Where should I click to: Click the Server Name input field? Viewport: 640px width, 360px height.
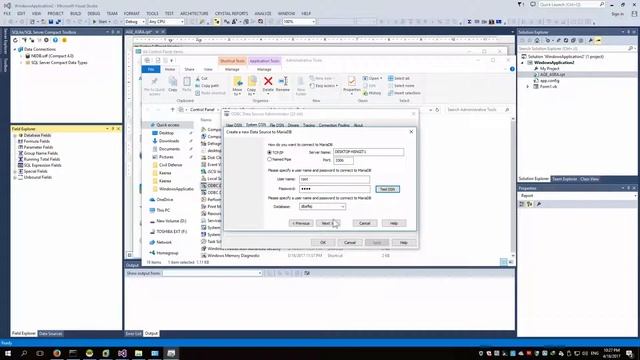(x=369, y=152)
